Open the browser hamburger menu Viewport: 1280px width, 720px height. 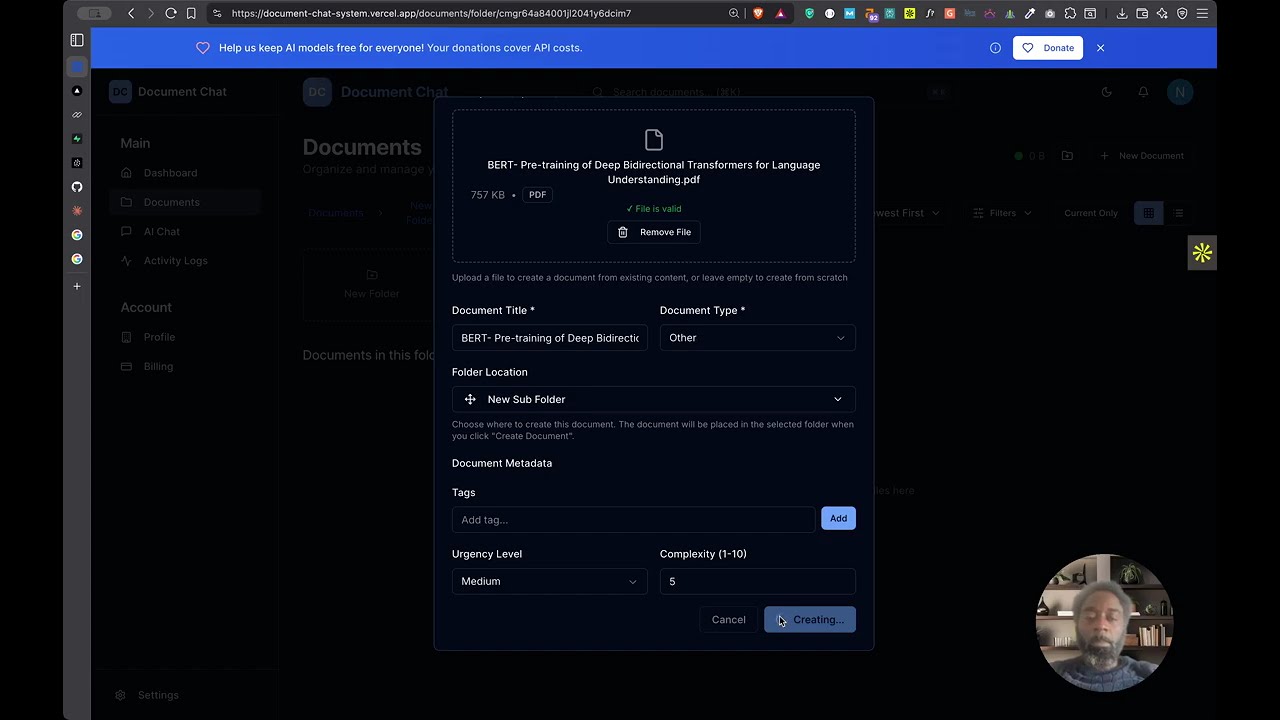point(1202,13)
